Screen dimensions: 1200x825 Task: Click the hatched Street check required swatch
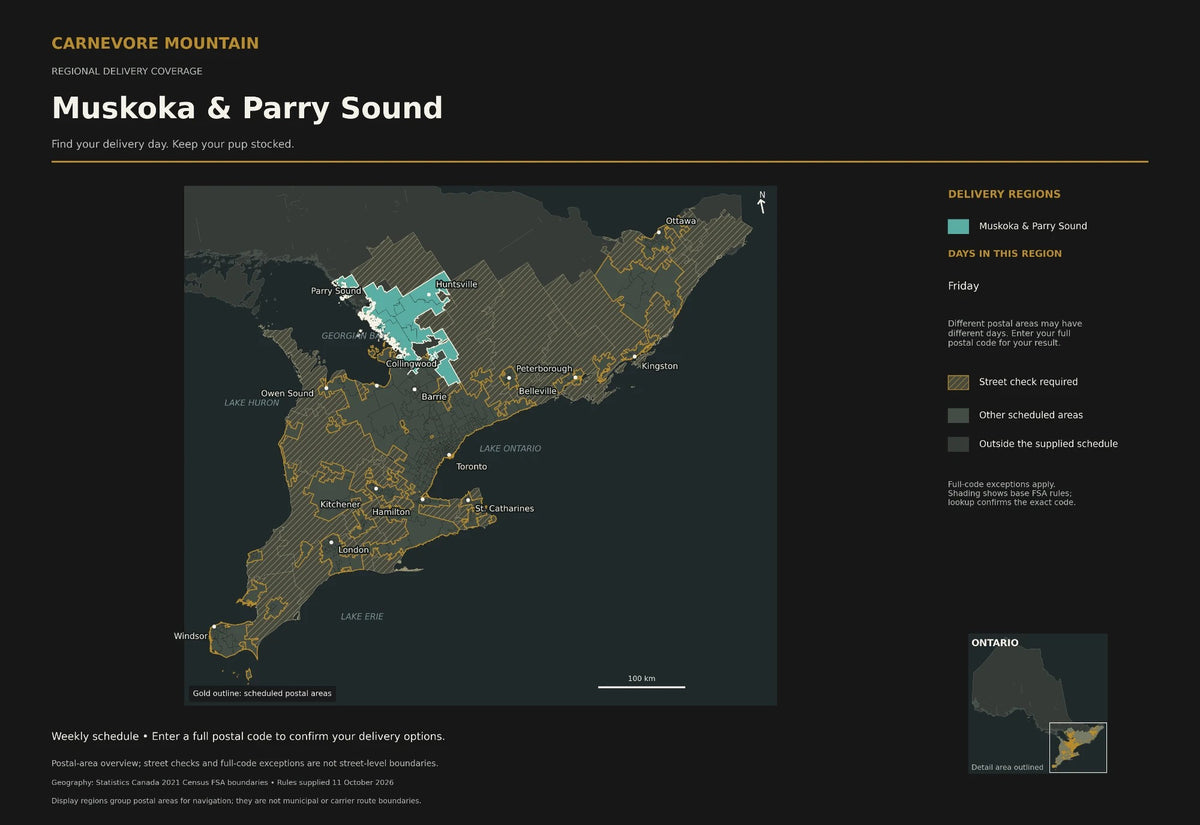click(958, 382)
